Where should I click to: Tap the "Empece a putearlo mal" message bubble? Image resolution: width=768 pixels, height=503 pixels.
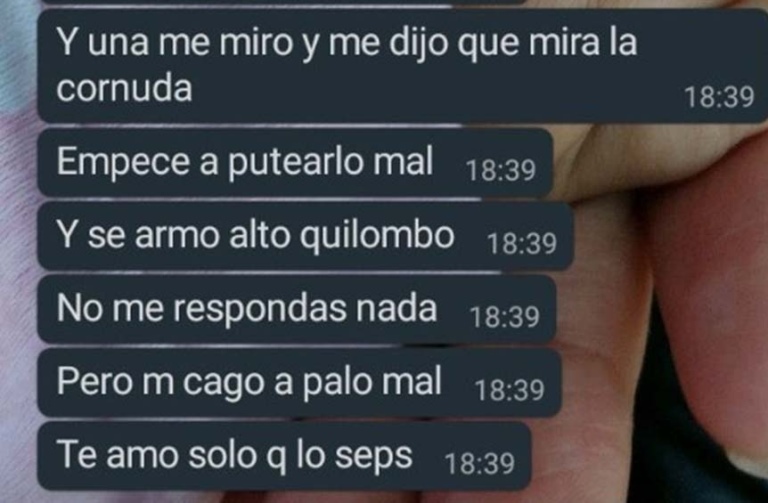(x=295, y=163)
